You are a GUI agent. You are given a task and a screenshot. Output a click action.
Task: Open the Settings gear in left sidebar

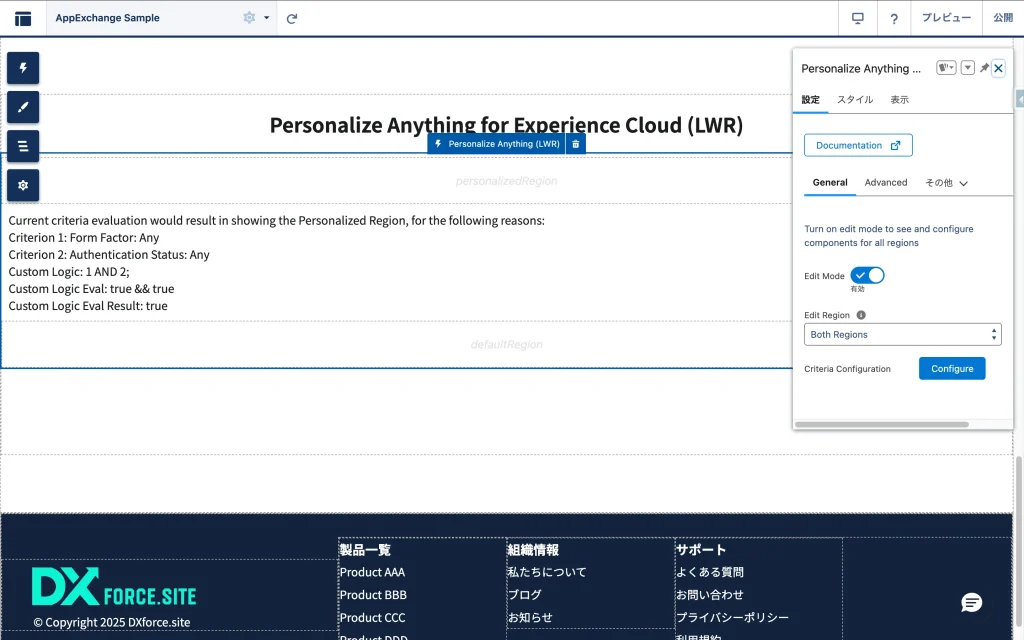(x=23, y=185)
